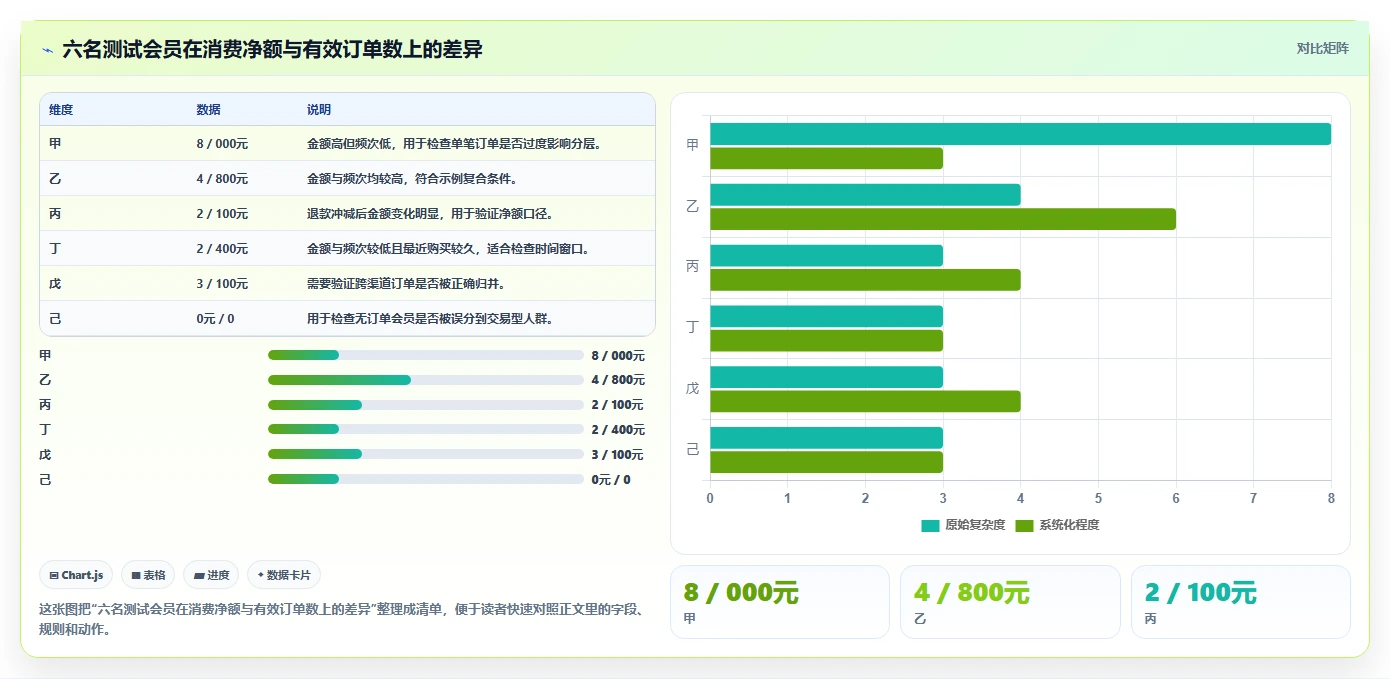Click the description 金额与频次均较高
This screenshot has width=1390, height=679.
412,179
